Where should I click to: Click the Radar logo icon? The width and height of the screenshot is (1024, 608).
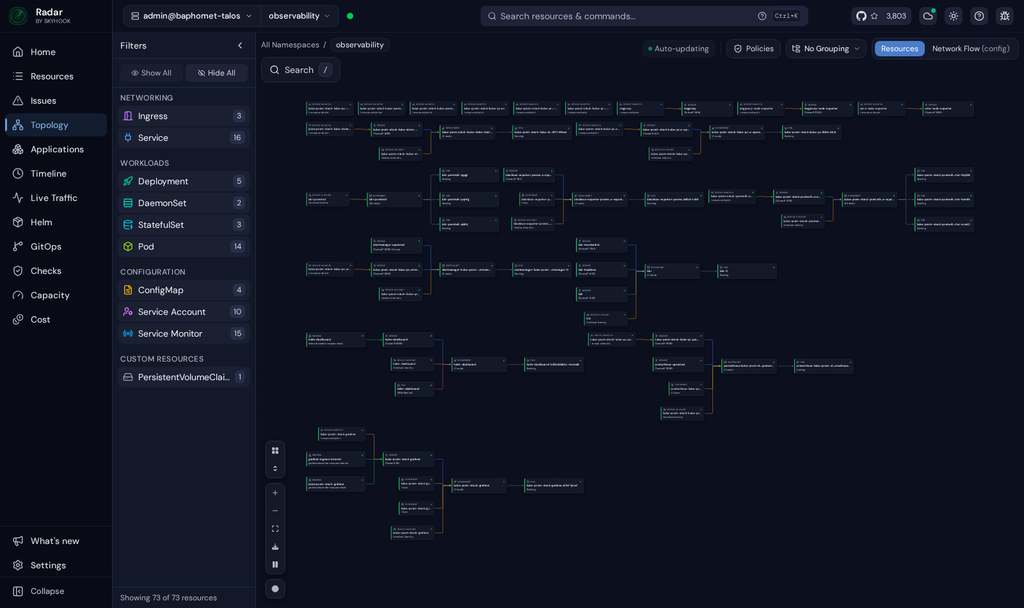(18, 16)
